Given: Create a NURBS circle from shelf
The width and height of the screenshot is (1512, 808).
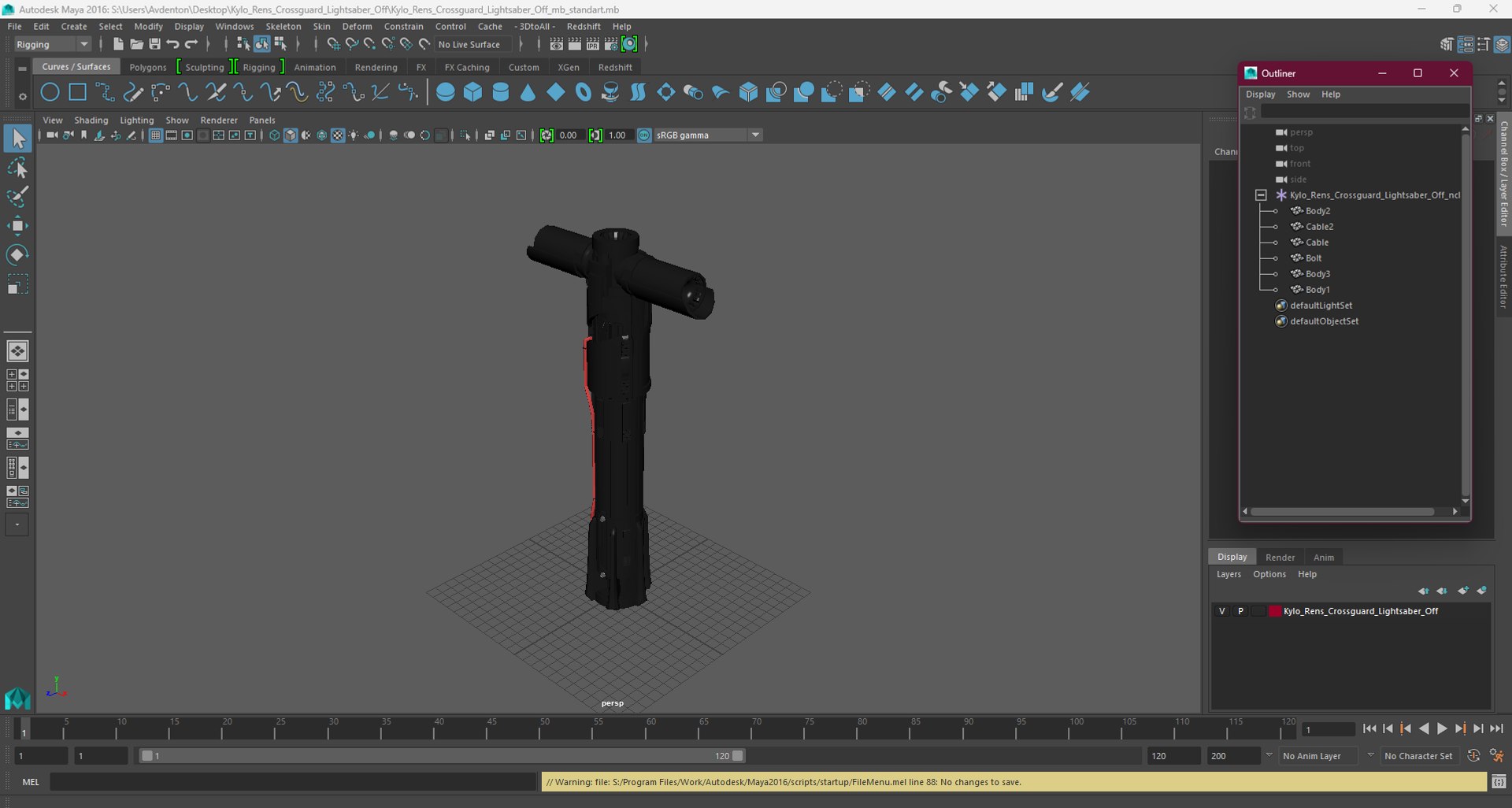Looking at the screenshot, I should (50, 92).
